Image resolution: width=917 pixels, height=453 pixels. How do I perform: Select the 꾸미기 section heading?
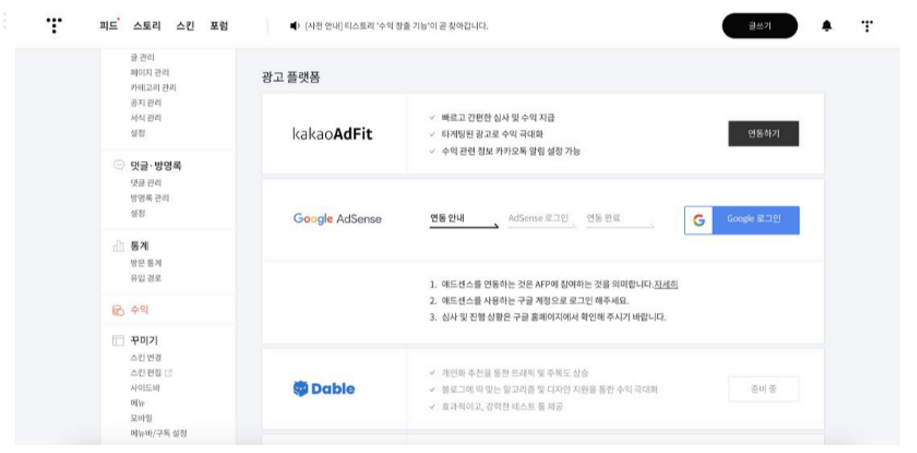(144, 341)
